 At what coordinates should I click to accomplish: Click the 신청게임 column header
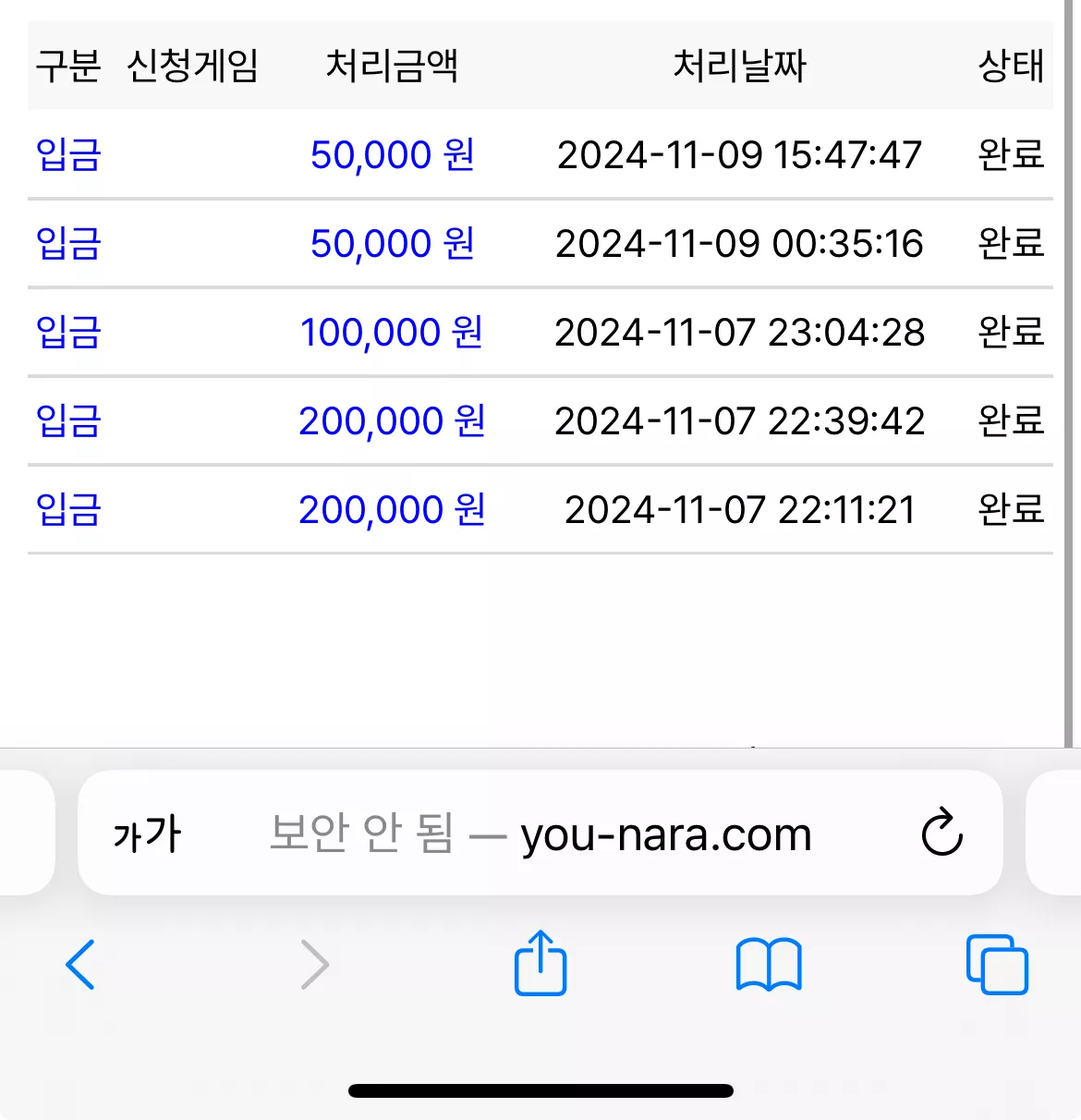click(x=193, y=66)
